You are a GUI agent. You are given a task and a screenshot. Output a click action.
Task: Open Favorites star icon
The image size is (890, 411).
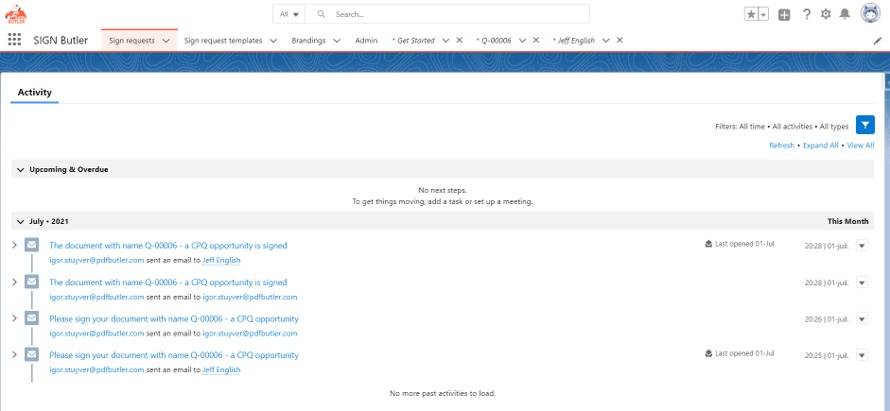point(751,15)
